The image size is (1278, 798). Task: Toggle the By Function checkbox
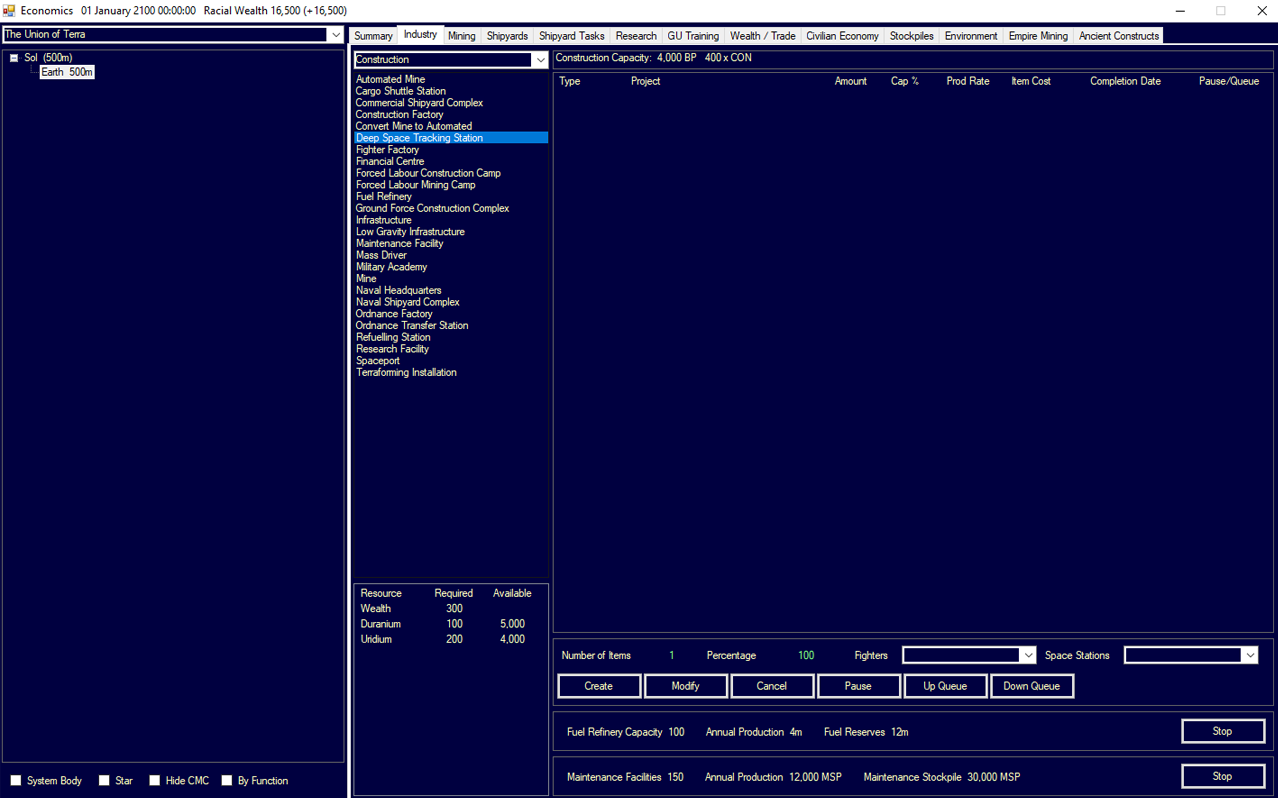pos(227,780)
